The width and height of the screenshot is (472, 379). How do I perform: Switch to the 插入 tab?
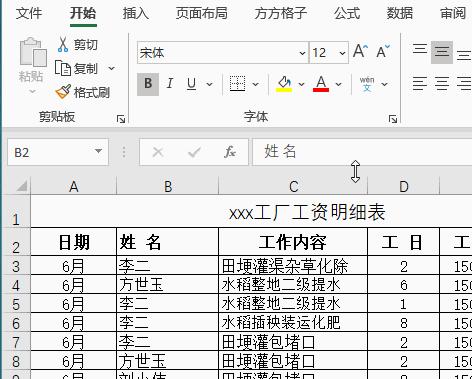pyautogui.click(x=135, y=14)
